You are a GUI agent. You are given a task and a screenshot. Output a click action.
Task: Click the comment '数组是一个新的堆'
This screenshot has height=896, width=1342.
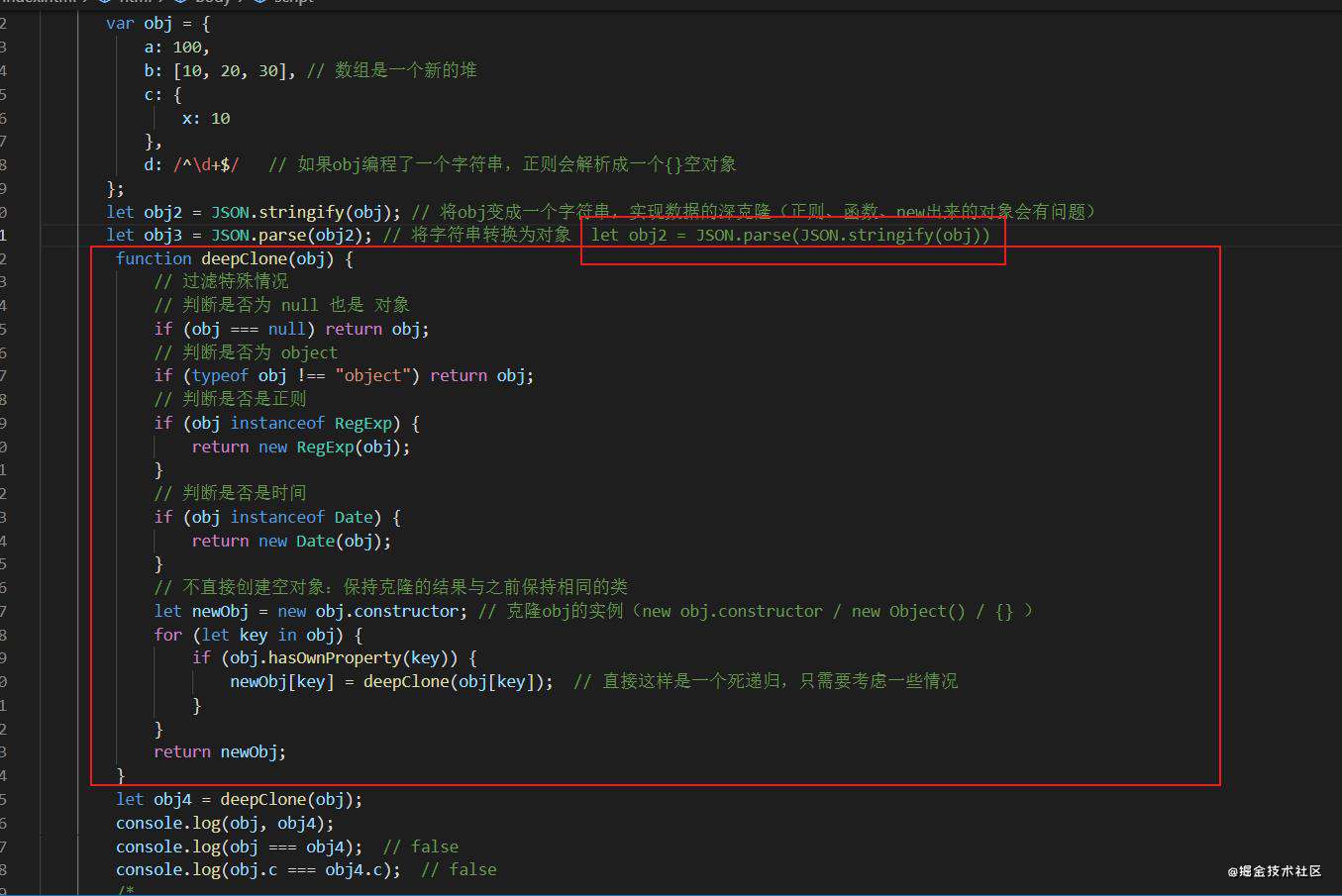(x=406, y=70)
